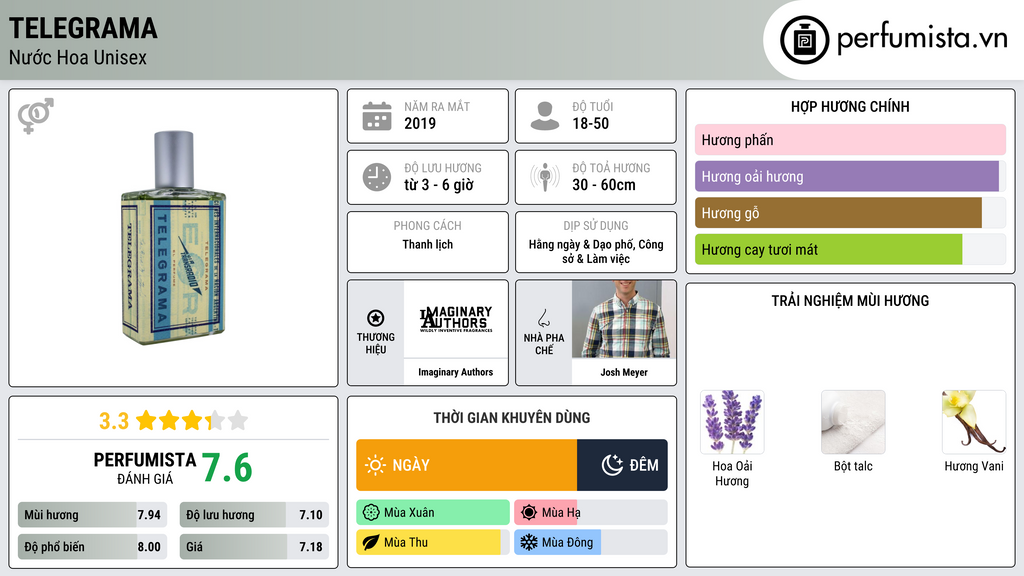Select the Hoa Oải Hương lavender note image
The width and height of the screenshot is (1024, 576).
click(x=732, y=422)
